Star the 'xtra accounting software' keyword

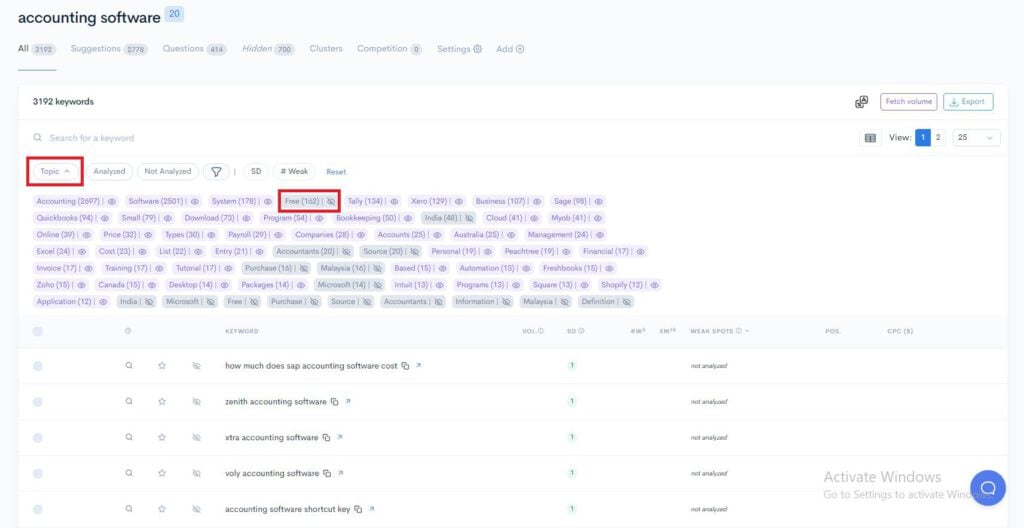(x=162, y=437)
